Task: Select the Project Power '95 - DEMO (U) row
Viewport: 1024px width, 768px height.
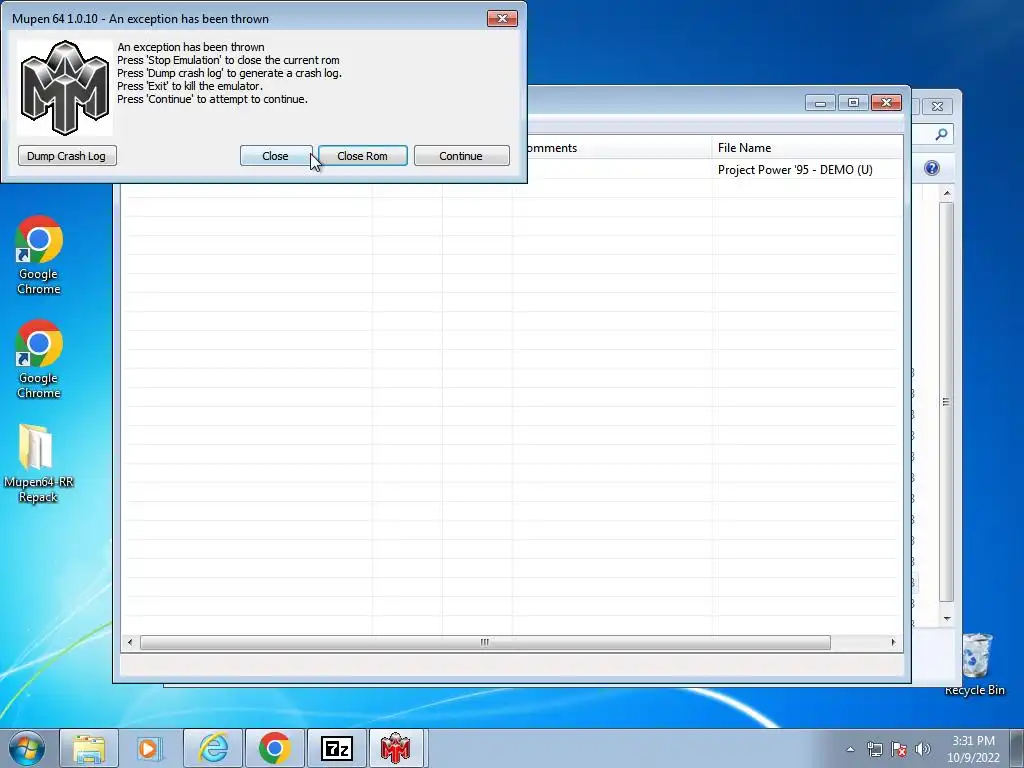Action: tap(513, 170)
